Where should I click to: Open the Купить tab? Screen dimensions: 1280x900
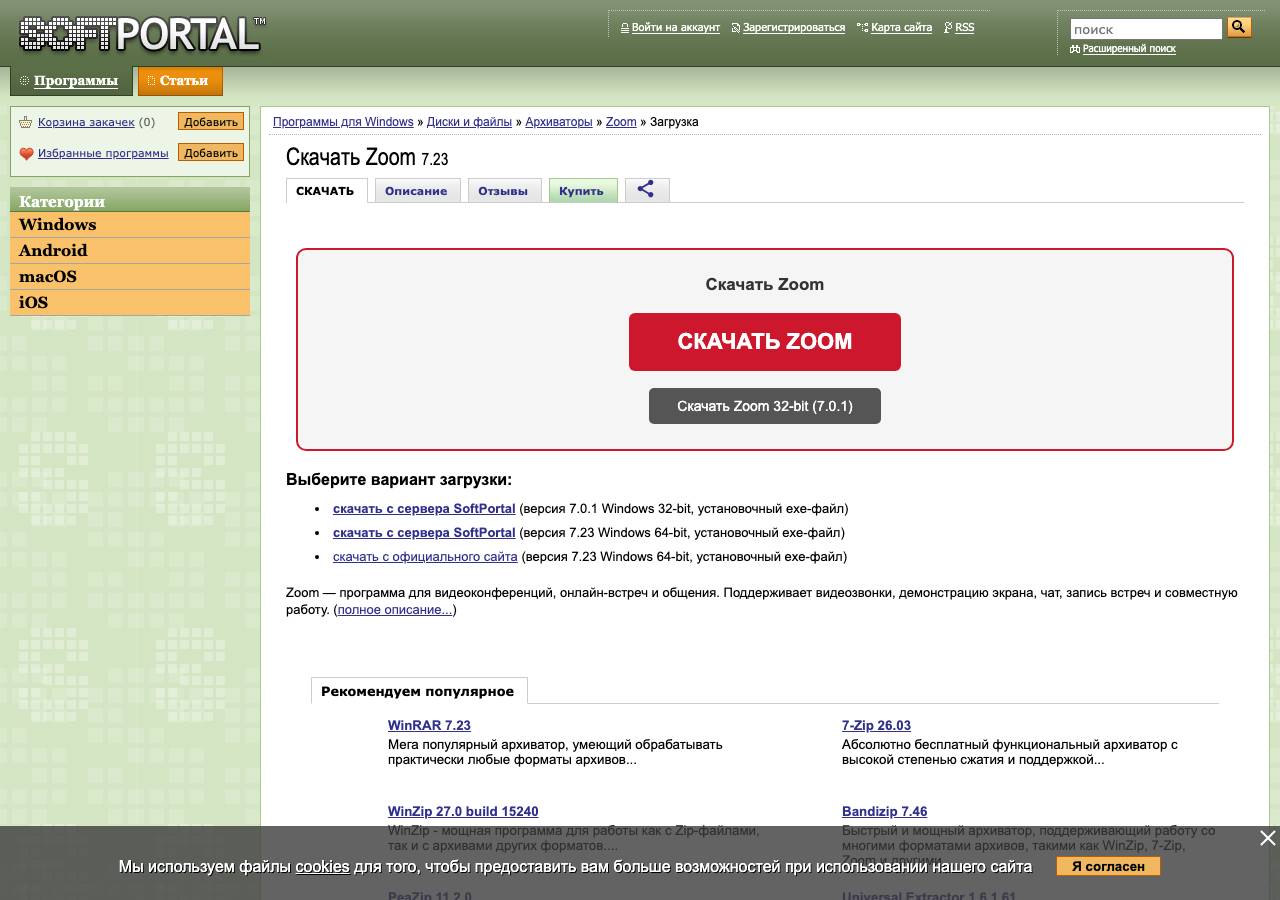coord(582,190)
